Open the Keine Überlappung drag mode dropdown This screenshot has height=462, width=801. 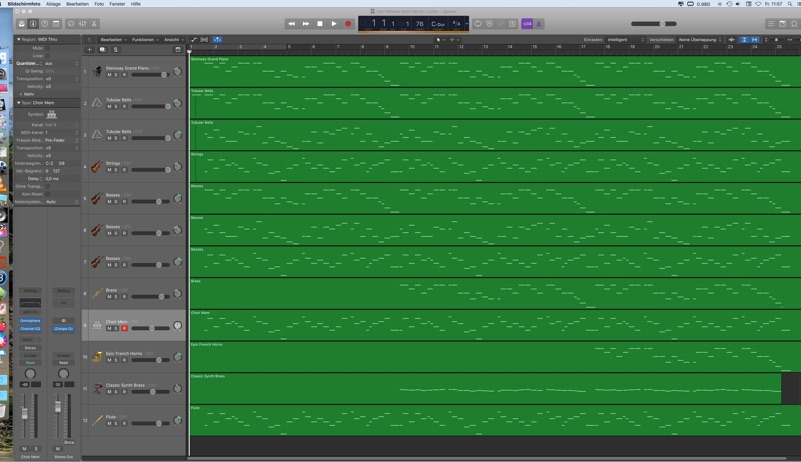coord(700,39)
